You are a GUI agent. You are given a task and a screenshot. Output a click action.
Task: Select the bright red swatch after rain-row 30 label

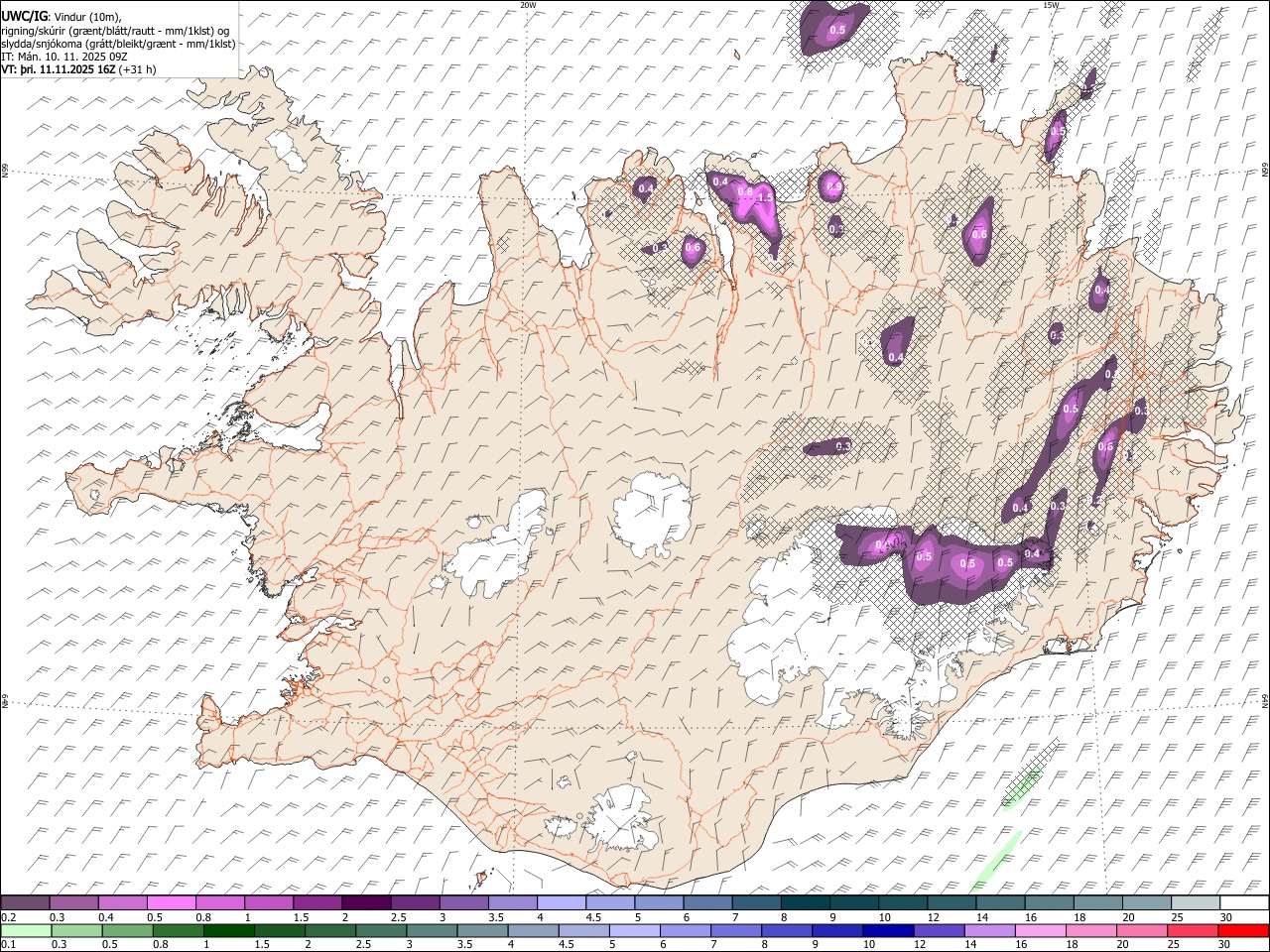click(1242, 930)
